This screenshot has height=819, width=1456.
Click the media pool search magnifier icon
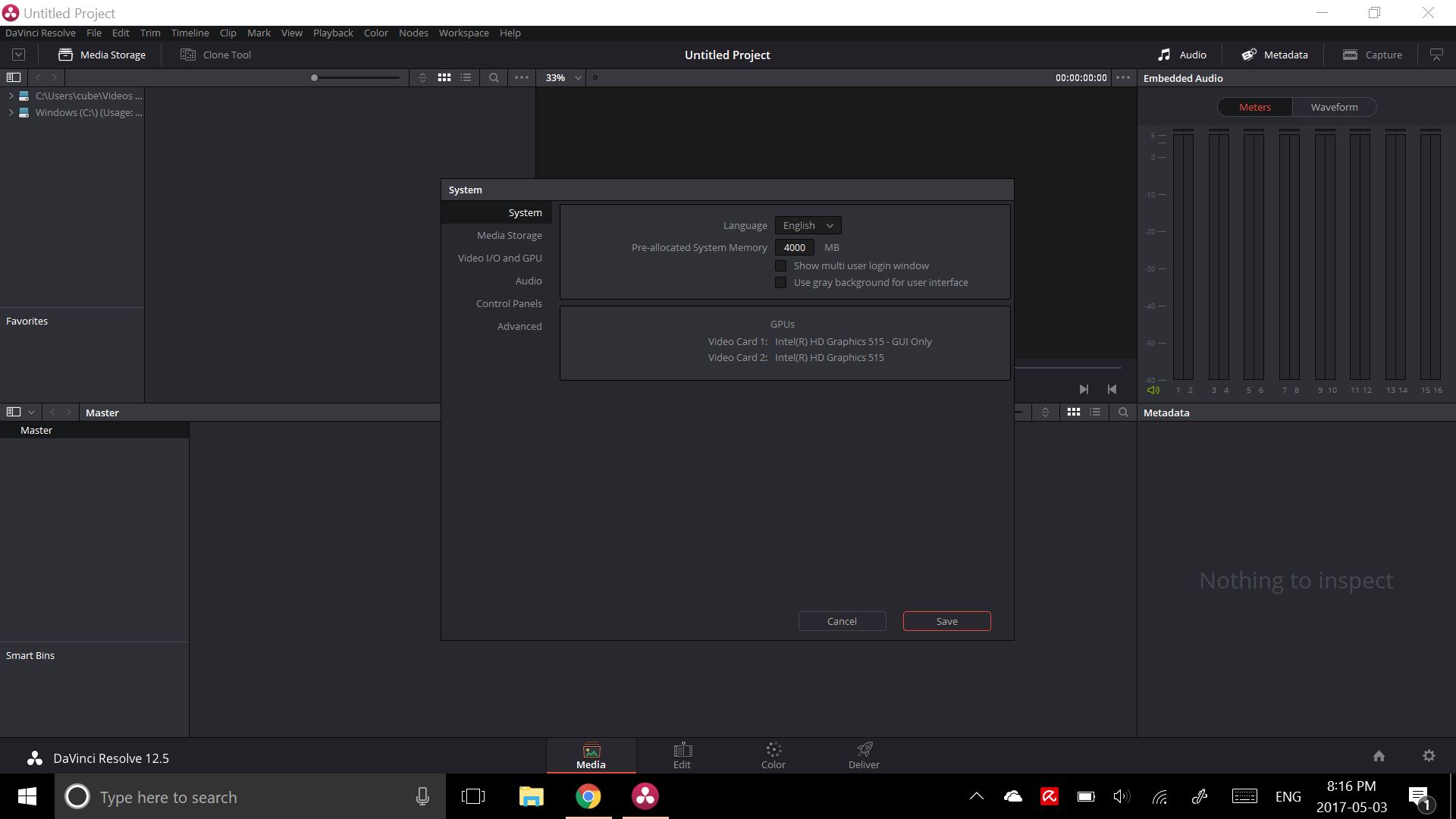click(x=1123, y=412)
